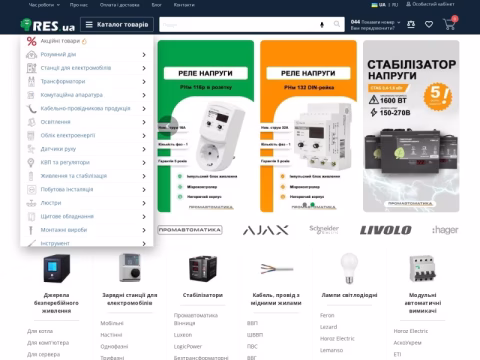Screen dimensions: 480x360
Task: Open the wishlist heart icon
Action: (429, 24)
